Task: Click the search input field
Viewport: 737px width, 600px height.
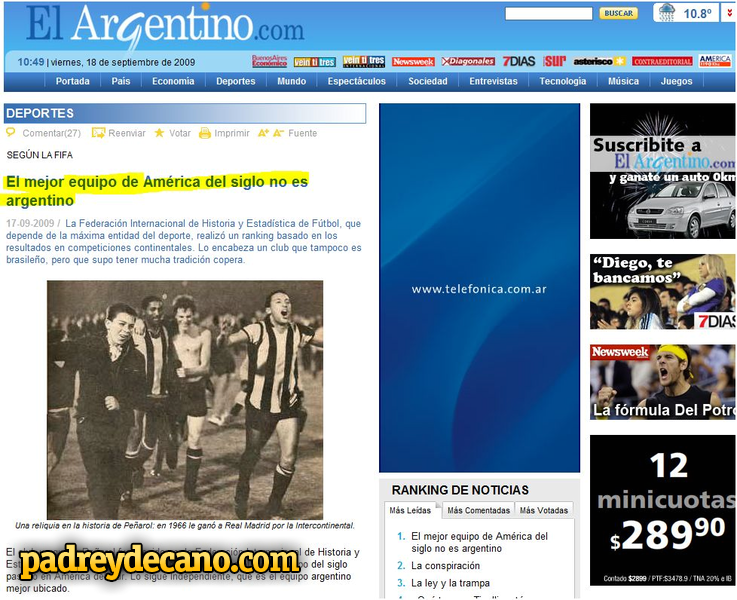Action: coord(549,14)
